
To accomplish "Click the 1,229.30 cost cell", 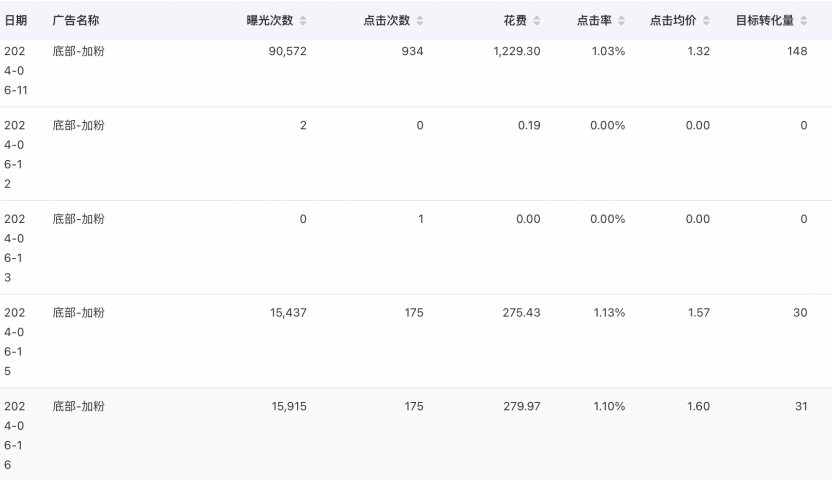I will click(x=517, y=52).
